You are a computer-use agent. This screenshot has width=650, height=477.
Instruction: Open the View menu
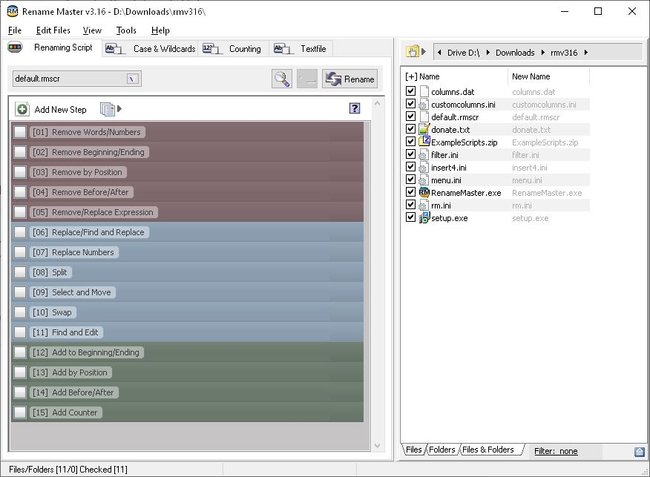click(92, 30)
